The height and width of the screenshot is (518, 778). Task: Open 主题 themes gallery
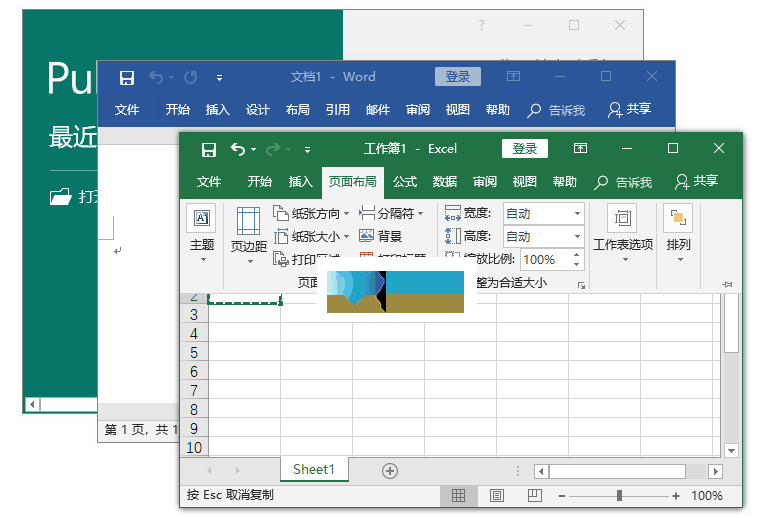point(202,233)
